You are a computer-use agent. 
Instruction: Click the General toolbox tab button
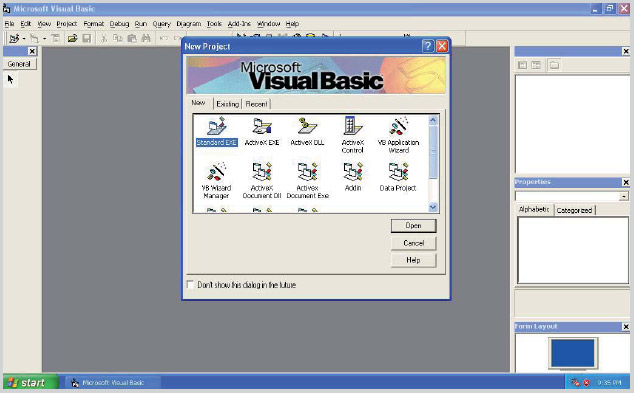point(19,64)
